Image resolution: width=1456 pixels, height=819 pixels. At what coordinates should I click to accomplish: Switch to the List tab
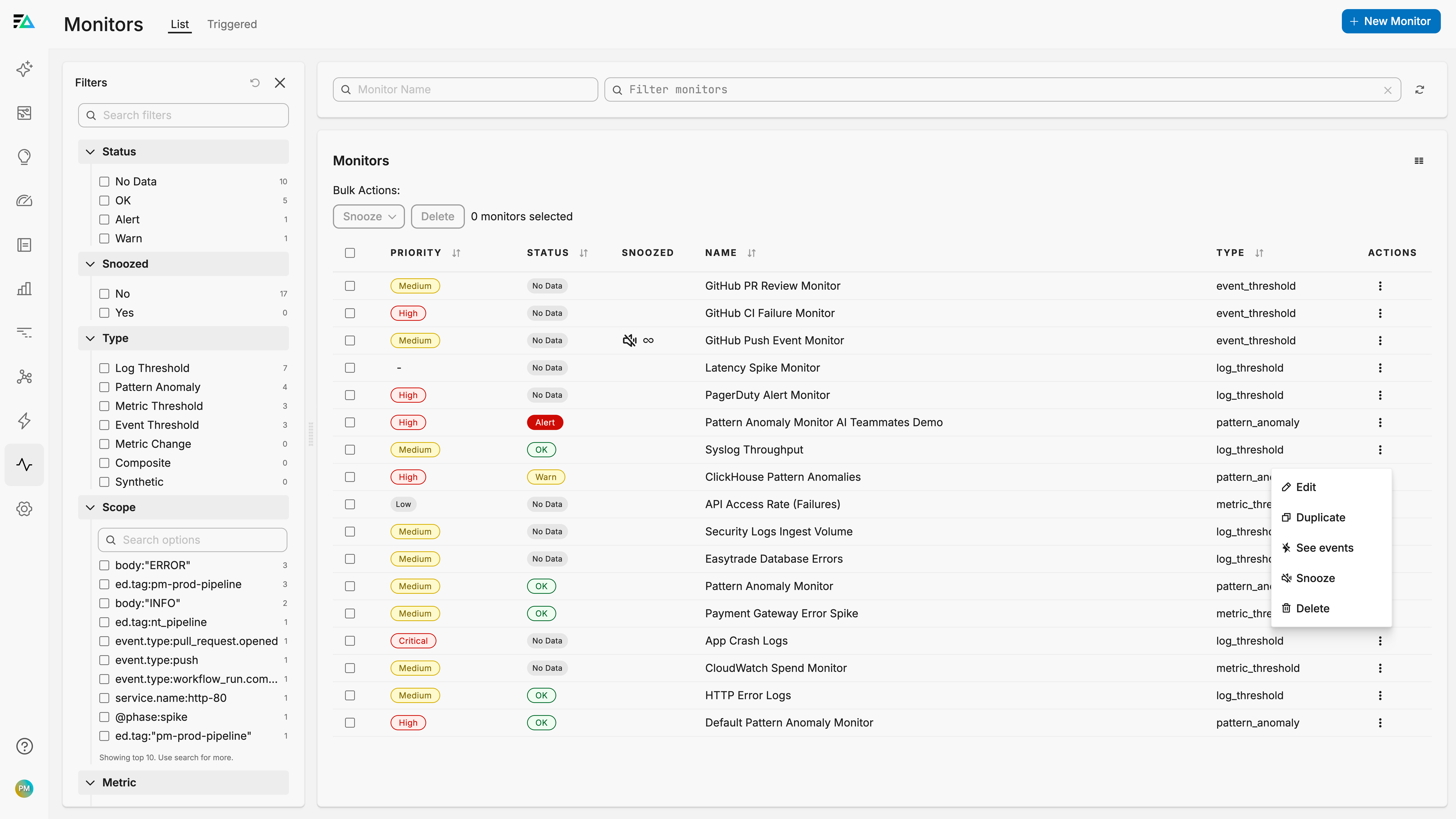coord(180,24)
